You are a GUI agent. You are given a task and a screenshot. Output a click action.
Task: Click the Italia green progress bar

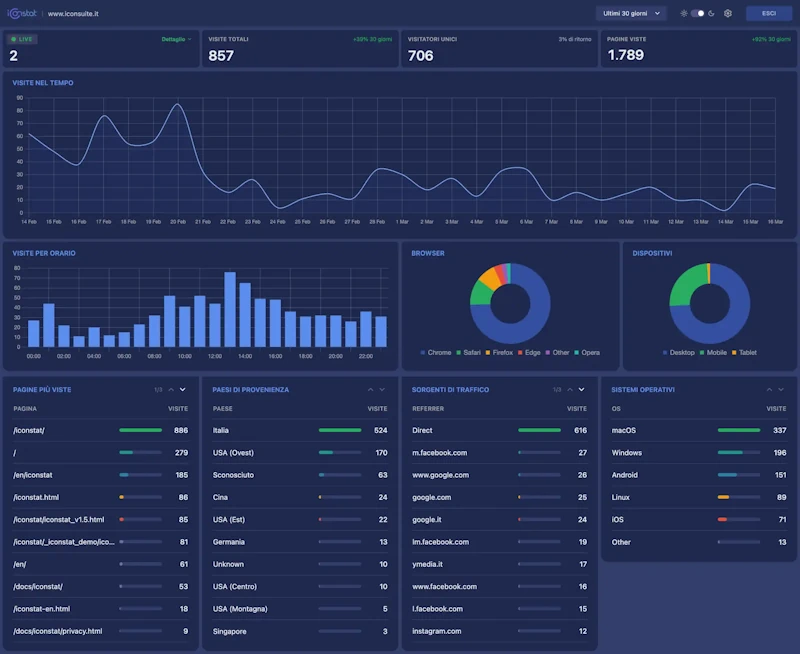point(340,430)
